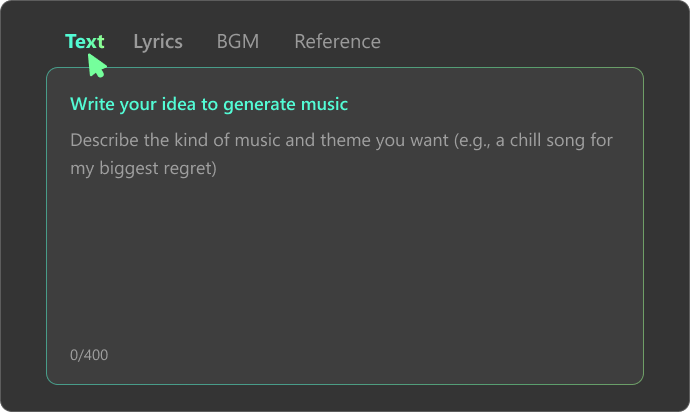The height and width of the screenshot is (412, 690).
Task: Open the BGM tab
Action: 238,42
